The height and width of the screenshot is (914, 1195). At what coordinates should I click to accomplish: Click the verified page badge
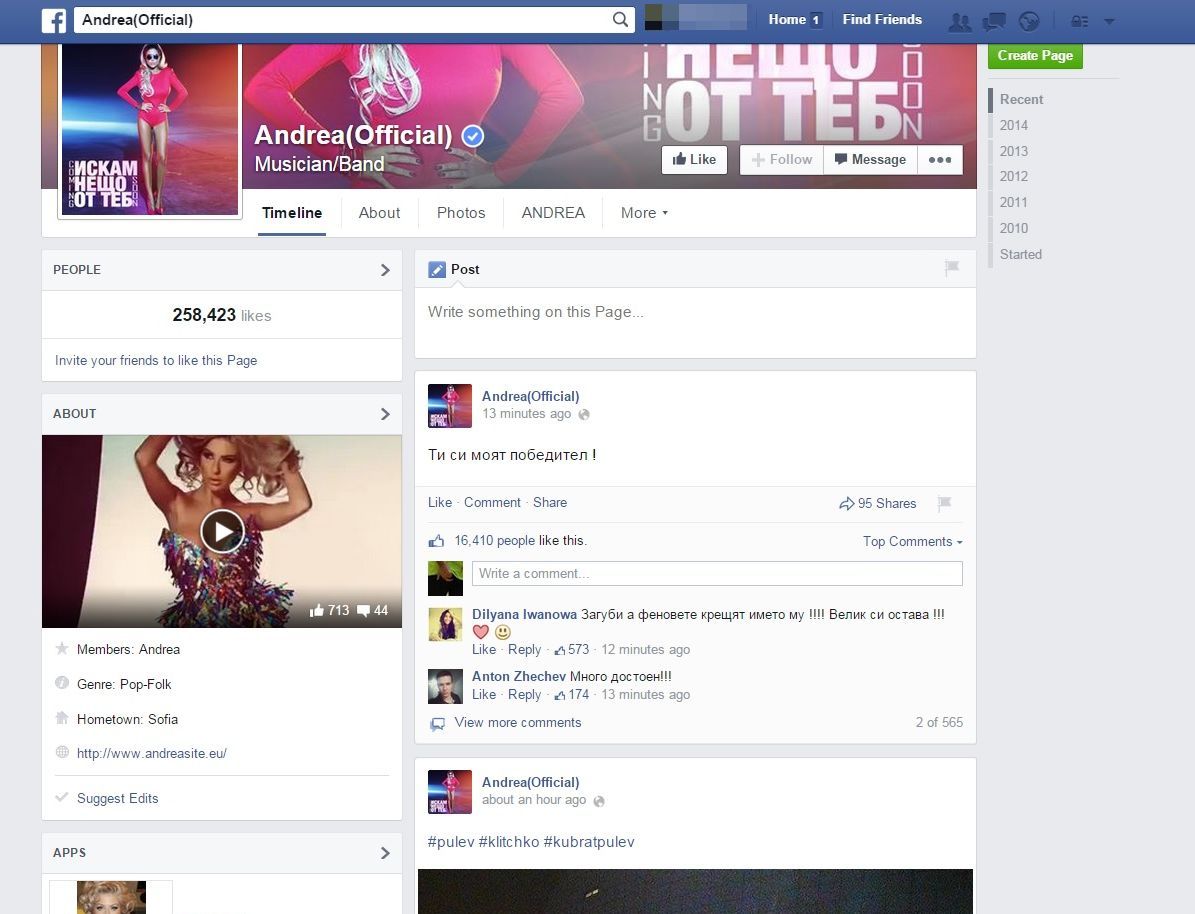[473, 136]
